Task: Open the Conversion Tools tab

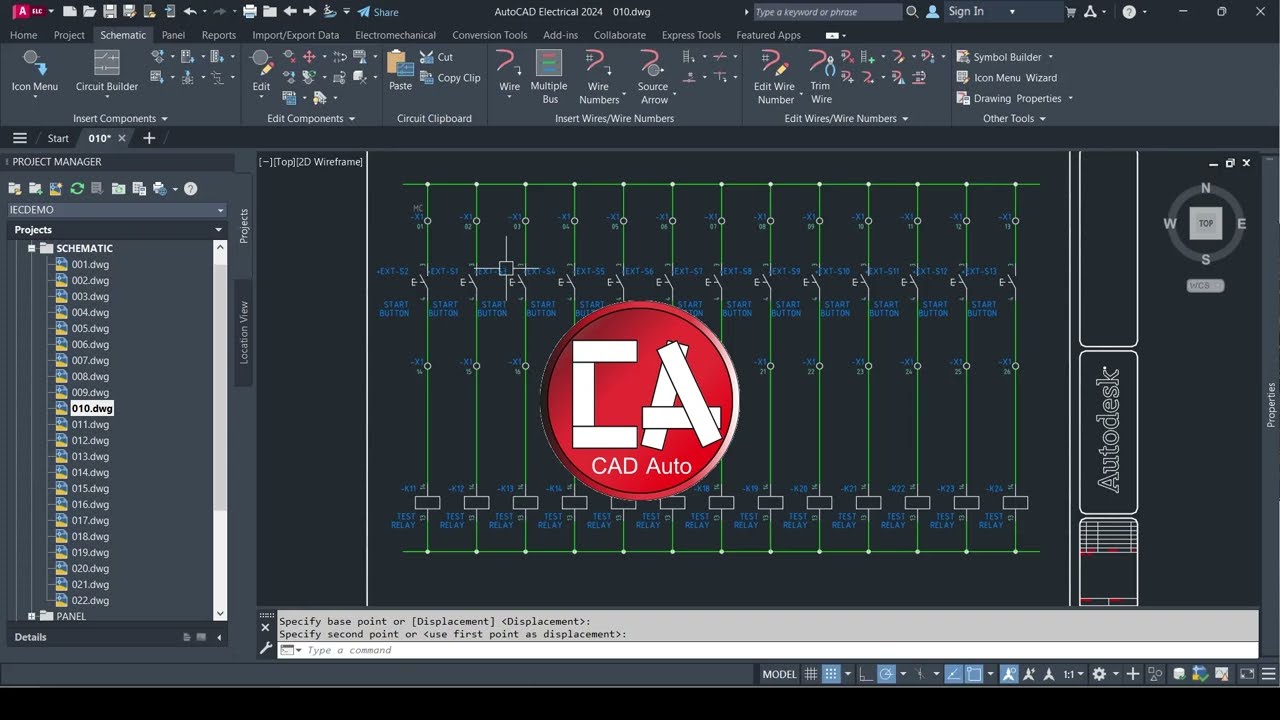Action: pyautogui.click(x=490, y=35)
